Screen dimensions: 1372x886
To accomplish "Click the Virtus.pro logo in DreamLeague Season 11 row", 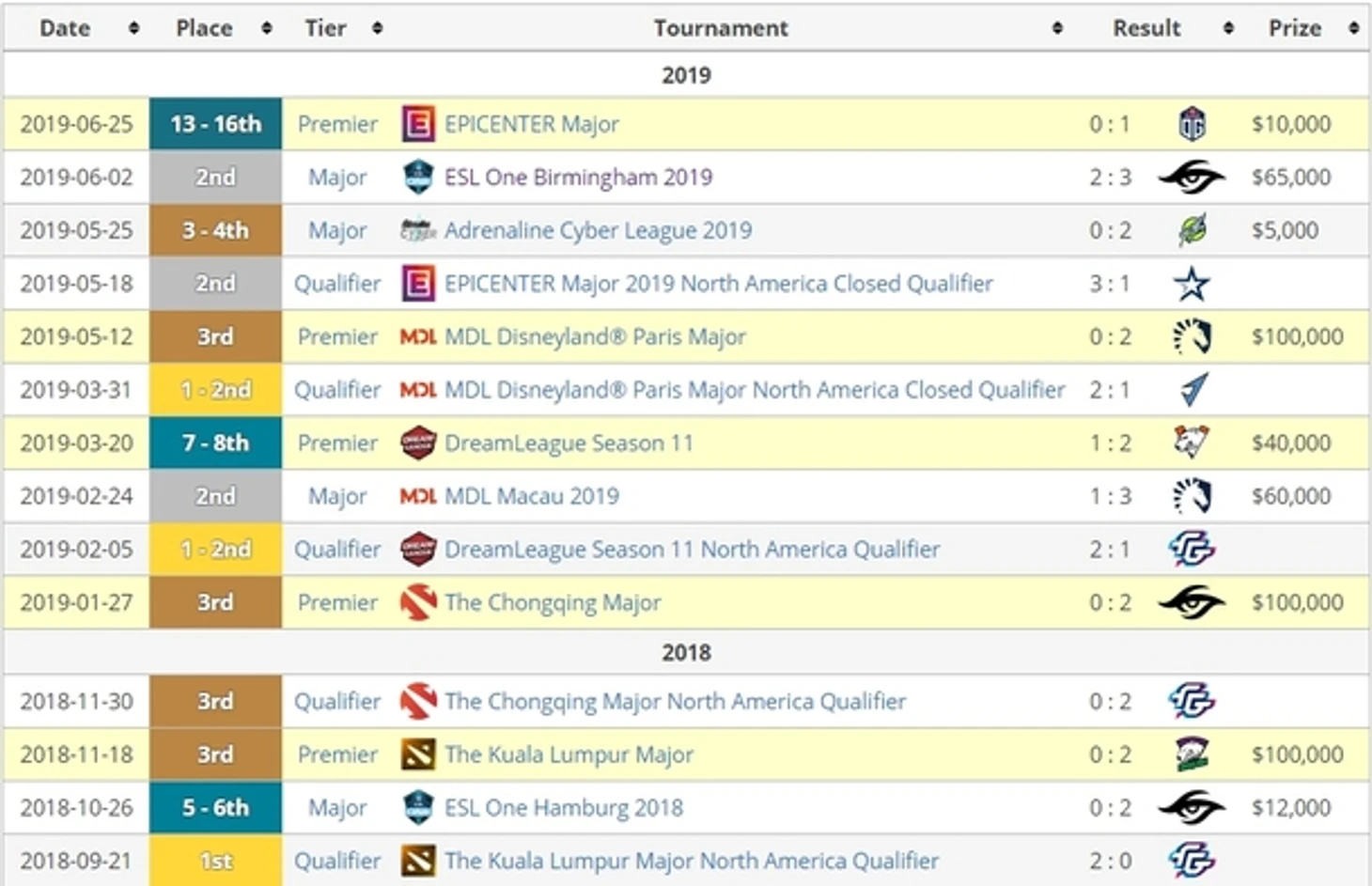I will point(1192,443).
